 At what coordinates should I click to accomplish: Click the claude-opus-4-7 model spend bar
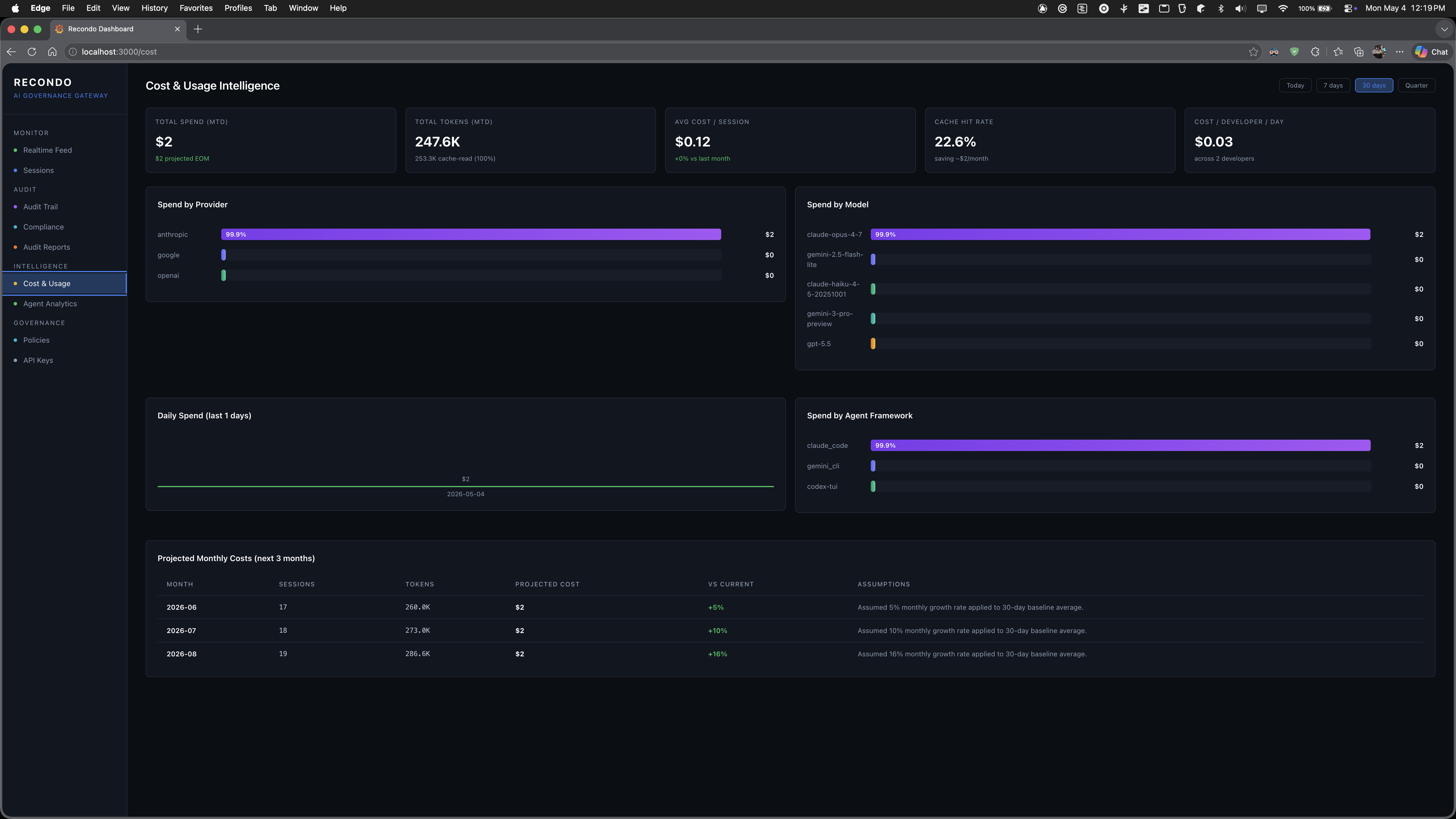click(x=1120, y=235)
